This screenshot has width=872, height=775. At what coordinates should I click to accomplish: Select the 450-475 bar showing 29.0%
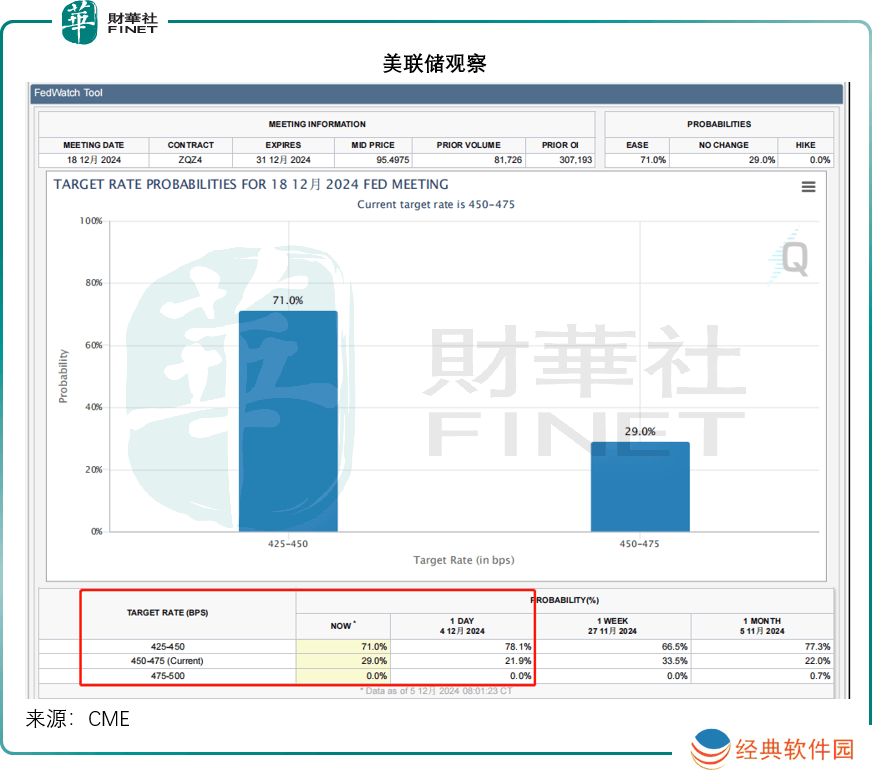640,486
